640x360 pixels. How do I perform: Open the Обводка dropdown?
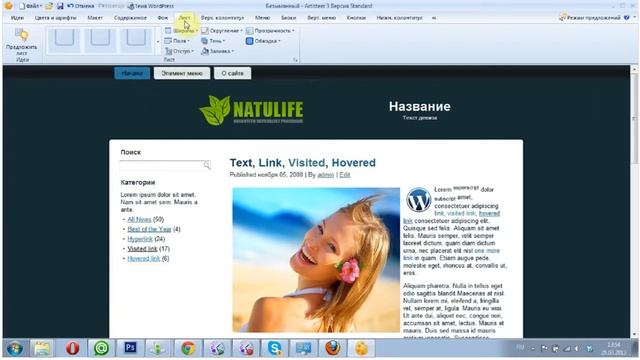[x=263, y=41]
